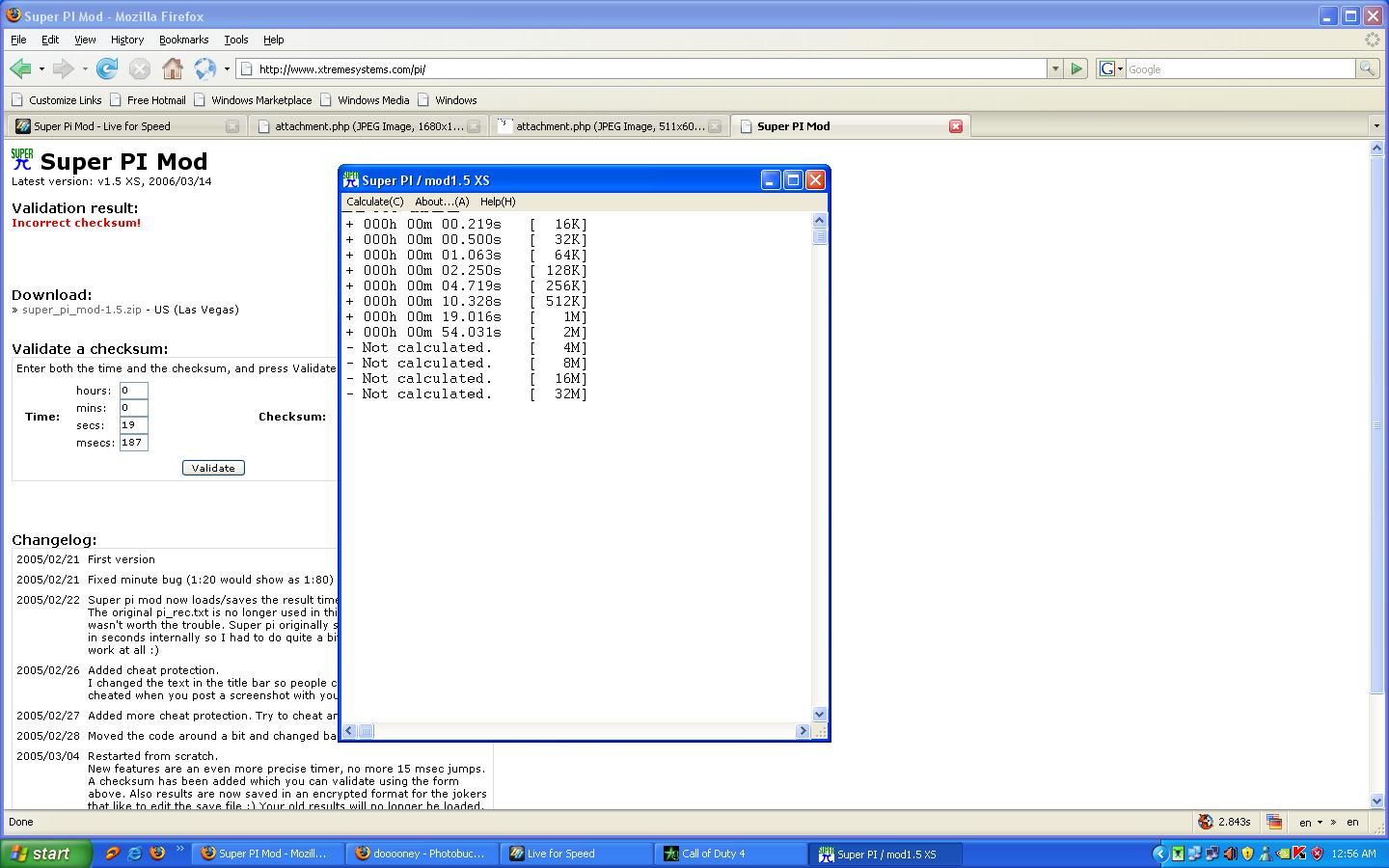Open Help(H) menu in Super PI

pyautogui.click(x=498, y=202)
